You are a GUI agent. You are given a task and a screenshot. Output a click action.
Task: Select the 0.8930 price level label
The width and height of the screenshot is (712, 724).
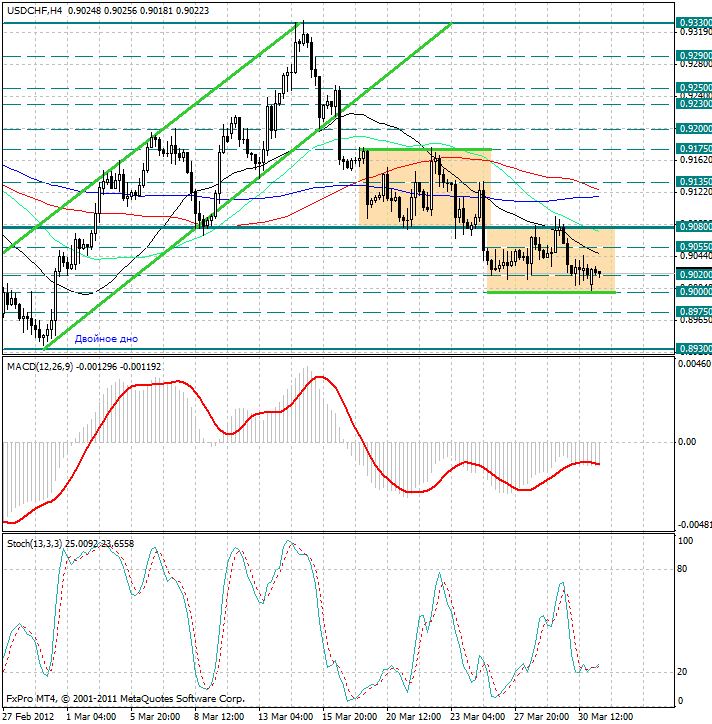694,349
